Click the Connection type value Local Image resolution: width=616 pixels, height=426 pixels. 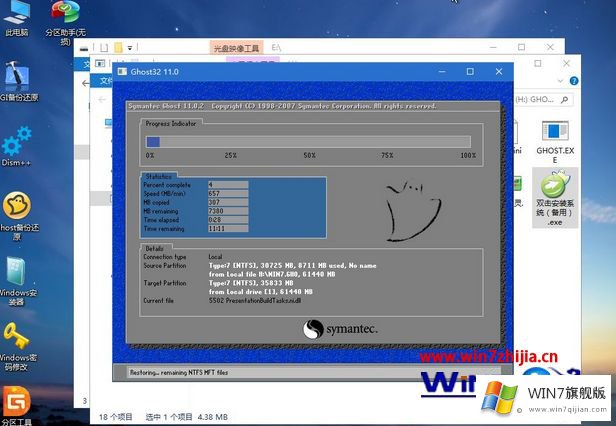[215, 257]
